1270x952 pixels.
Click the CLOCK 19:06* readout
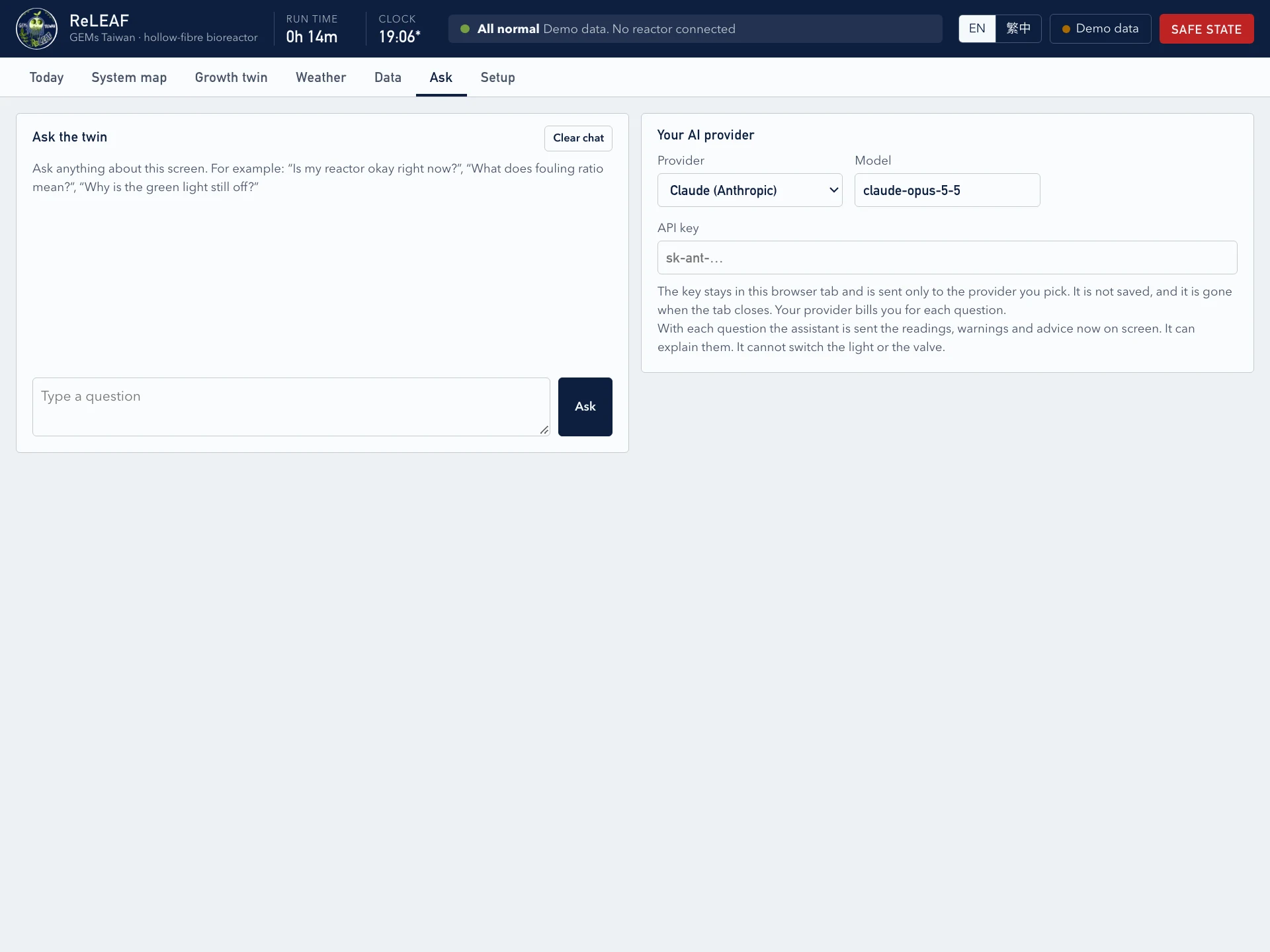point(400,29)
